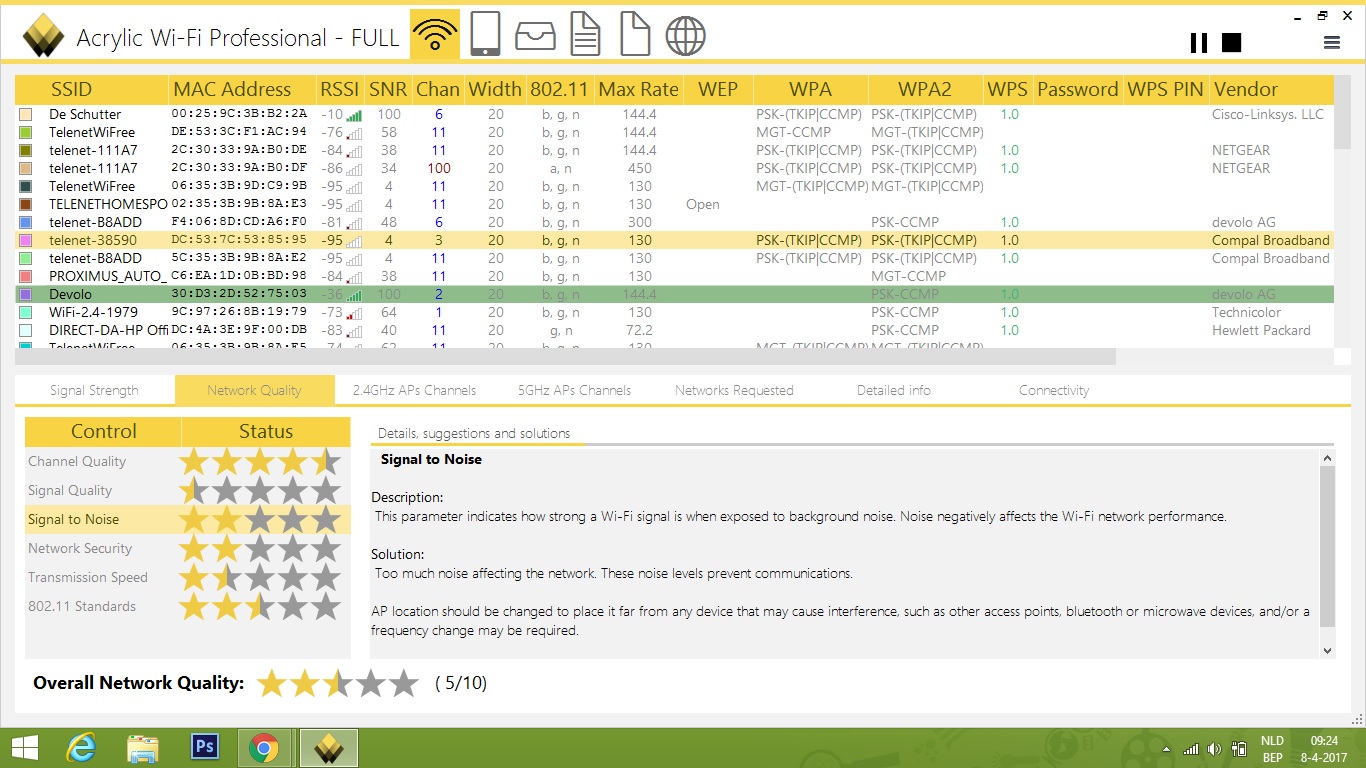Toggle the Devolo network color checkbox
This screenshot has width=1366, height=768.
point(26,295)
